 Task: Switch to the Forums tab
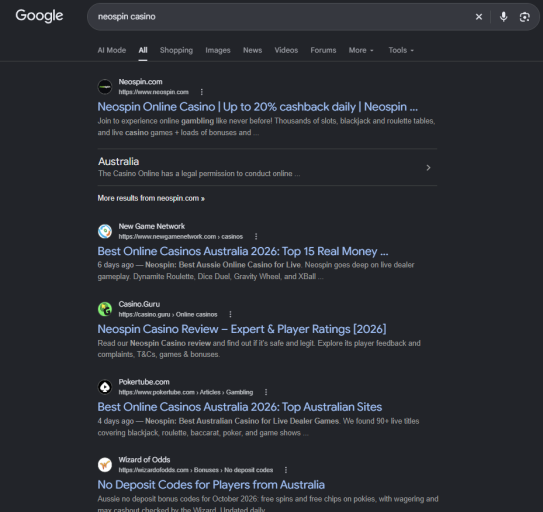pyautogui.click(x=323, y=50)
